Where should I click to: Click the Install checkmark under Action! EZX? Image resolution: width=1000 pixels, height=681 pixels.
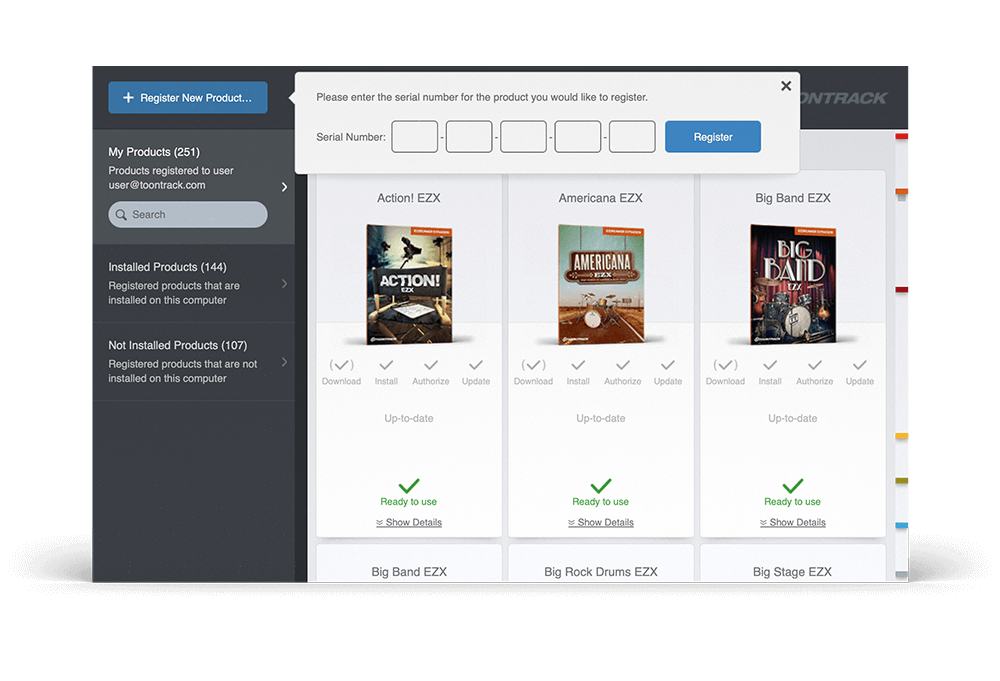pos(386,366)
